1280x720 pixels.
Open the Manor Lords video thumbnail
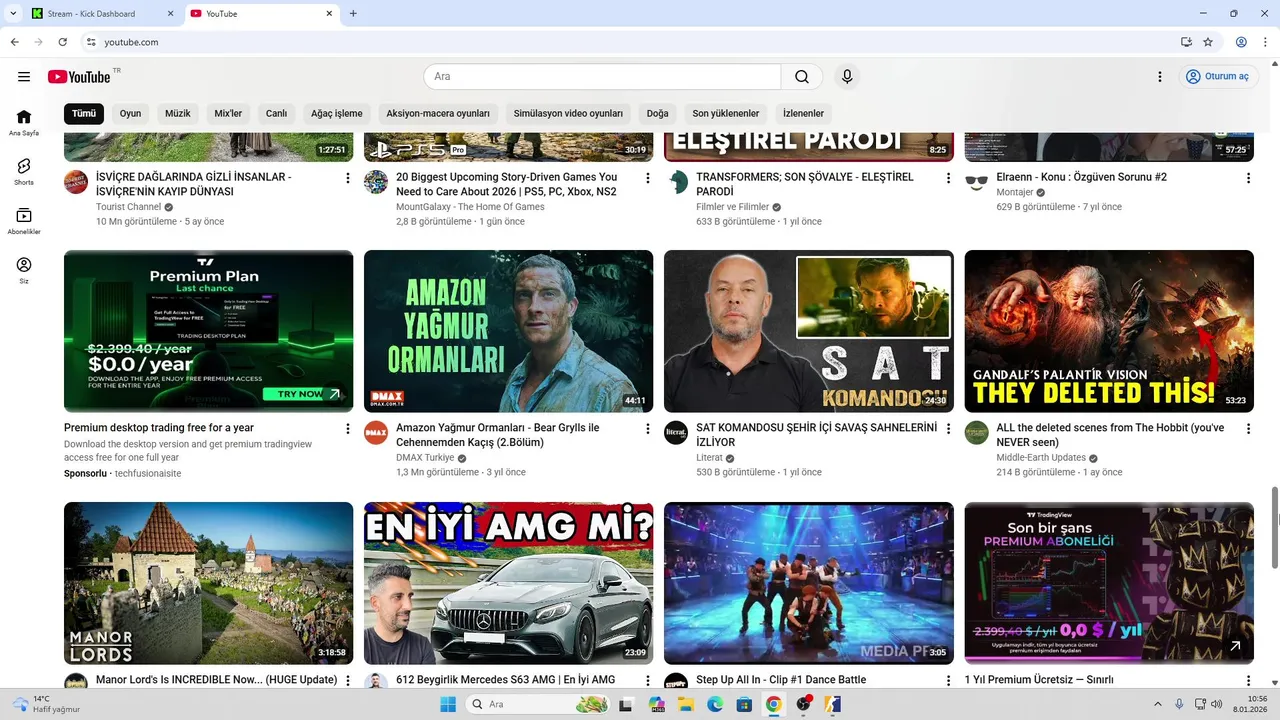(208, 583)
